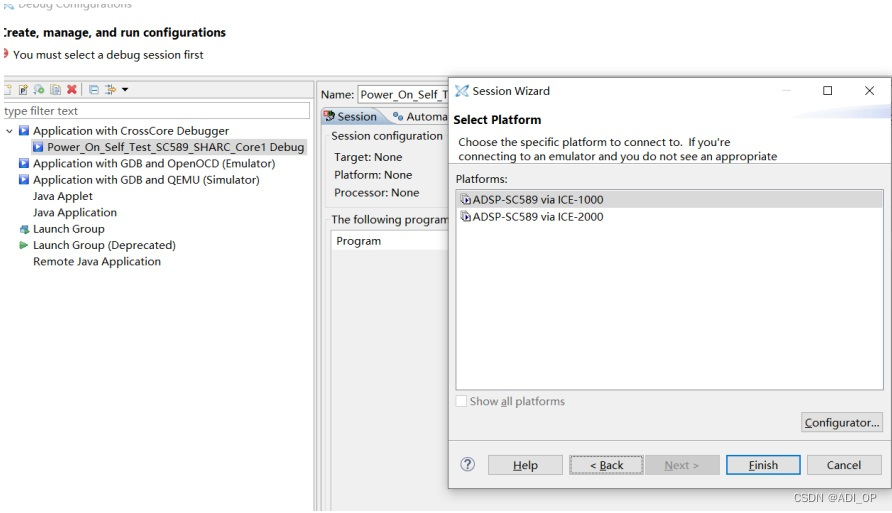Screen dimensions: 892x513
Task: Click the question mark help icon
Action: tap(468, 465)
